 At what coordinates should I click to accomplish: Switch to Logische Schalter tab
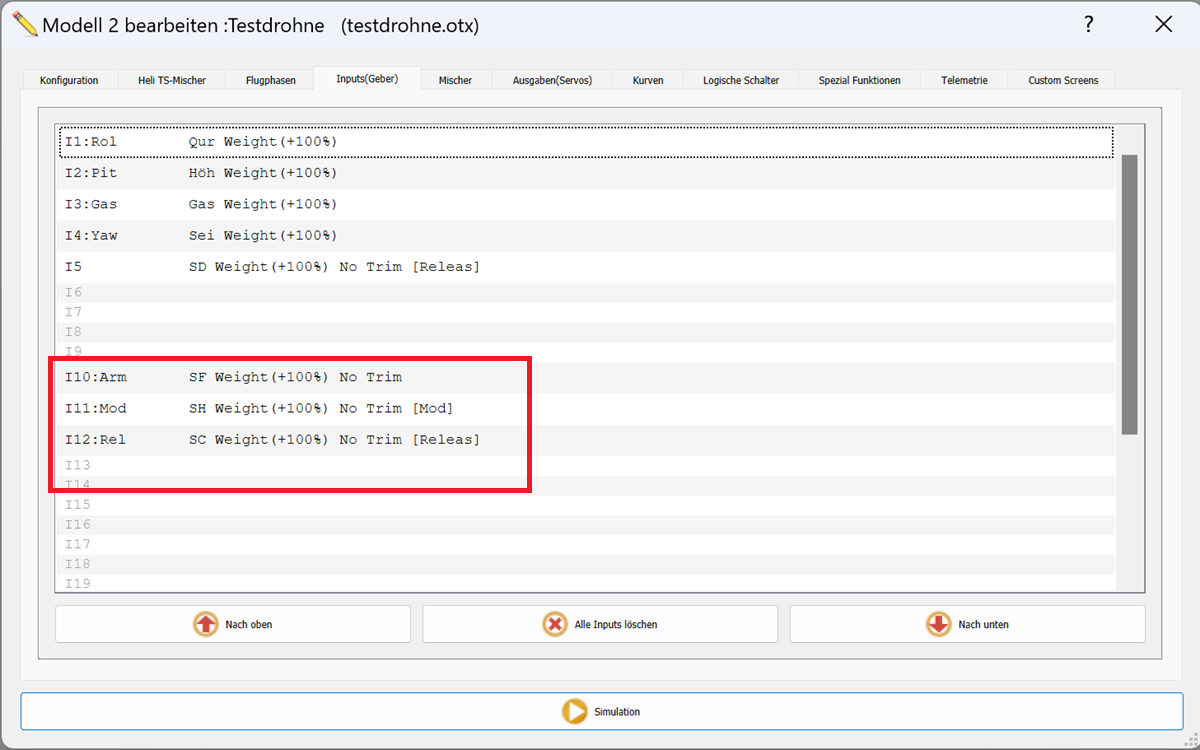[741, 80]
